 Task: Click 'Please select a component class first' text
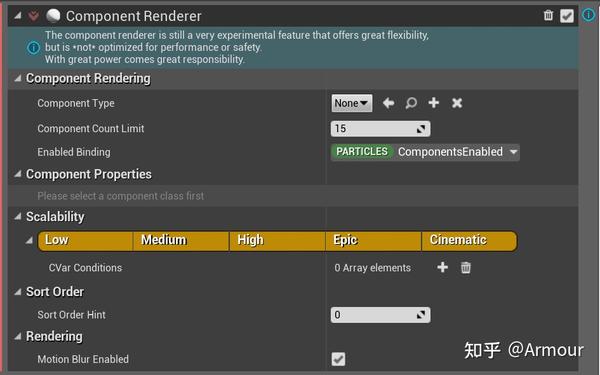click(121, 196)
